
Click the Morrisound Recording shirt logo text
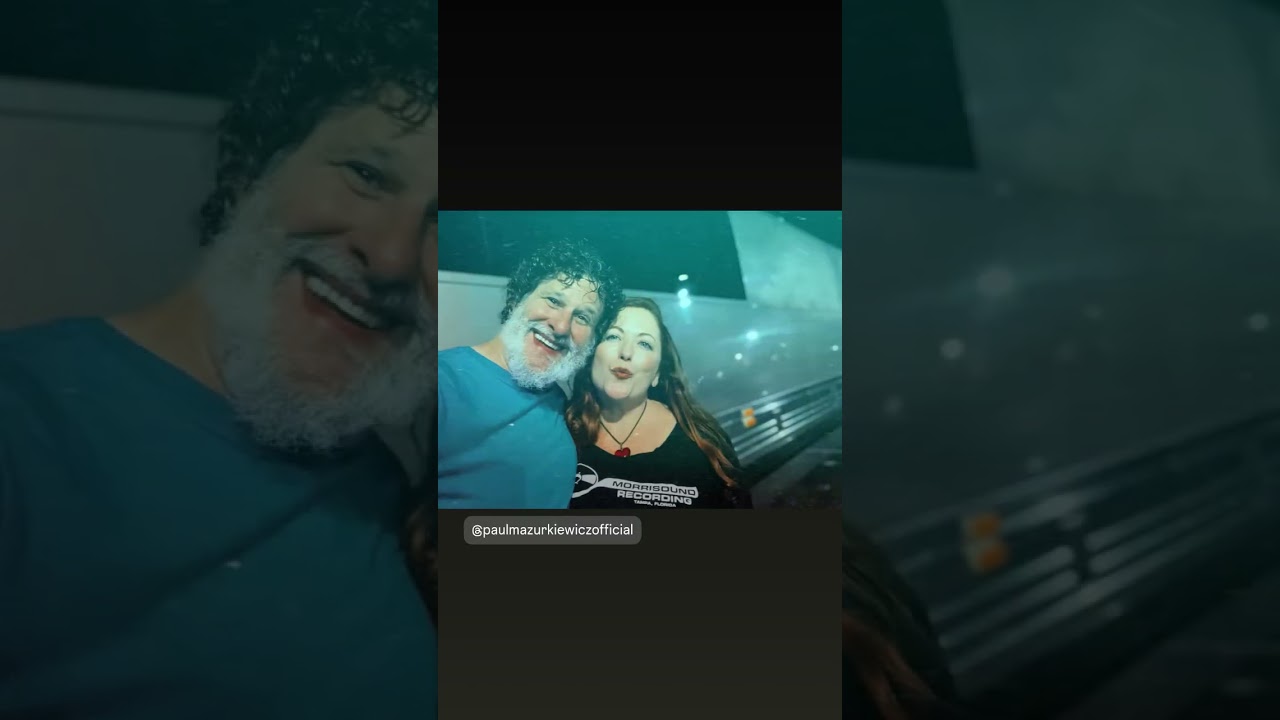pyautogui.click(x=653, y=491)
